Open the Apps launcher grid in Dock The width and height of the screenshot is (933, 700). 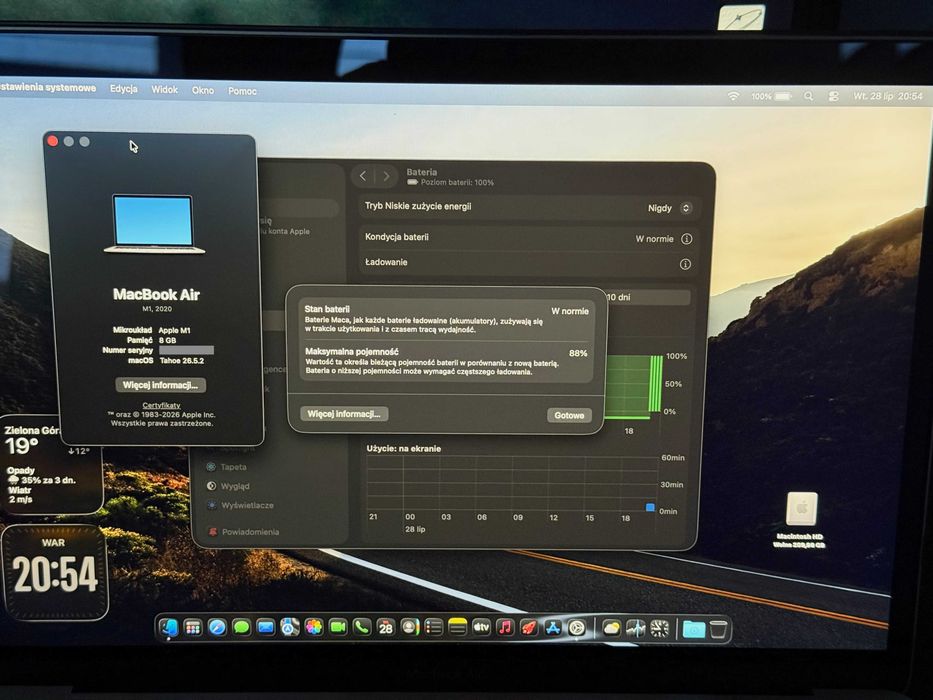[193, 627]
